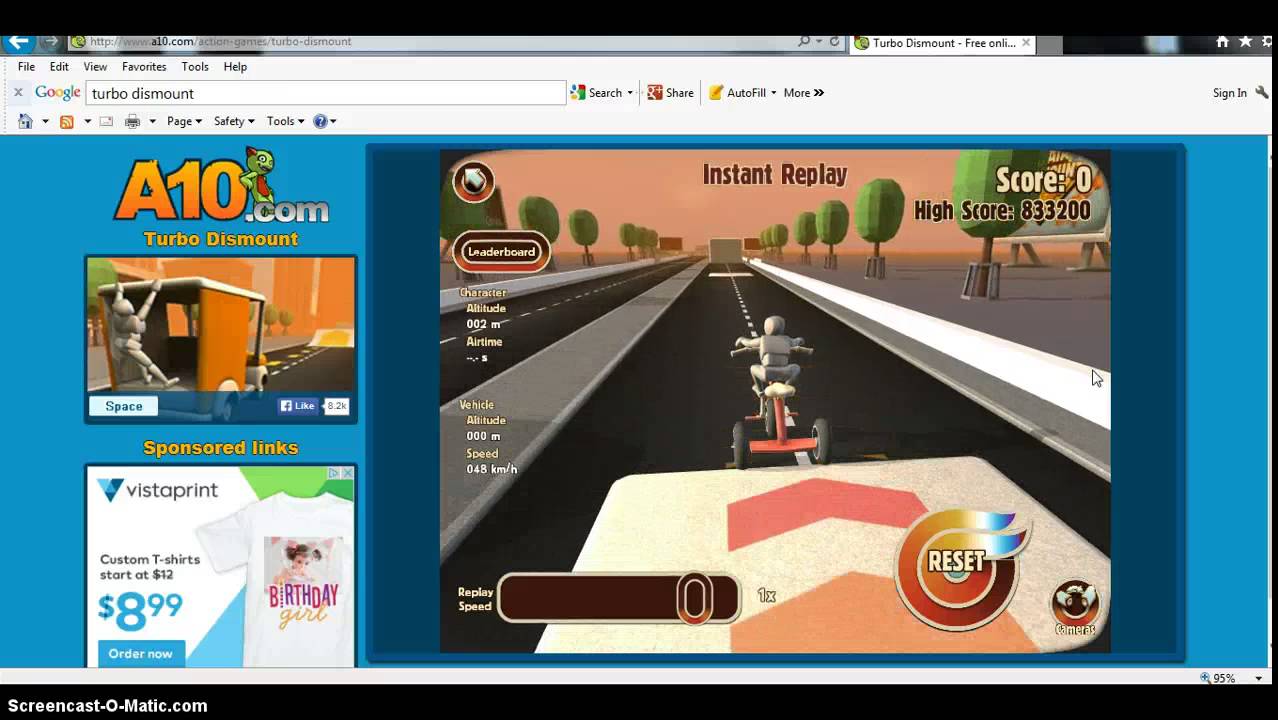The image size is (1278, 720).
Task: Click the '1x' replay speed value
Action: coord(767,596)
